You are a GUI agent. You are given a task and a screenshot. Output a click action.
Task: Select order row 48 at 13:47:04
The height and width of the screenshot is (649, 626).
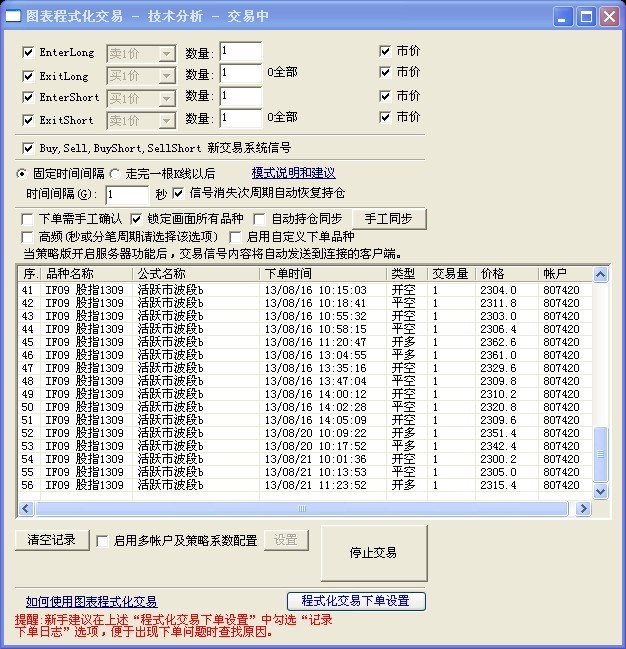pyautogui.click(x=306, y=381)
